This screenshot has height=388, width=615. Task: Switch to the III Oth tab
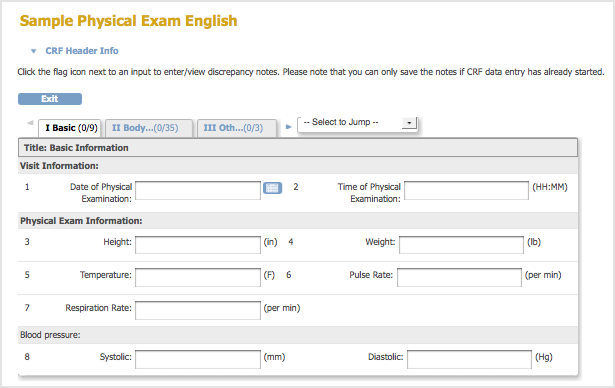tap(237, 128)
